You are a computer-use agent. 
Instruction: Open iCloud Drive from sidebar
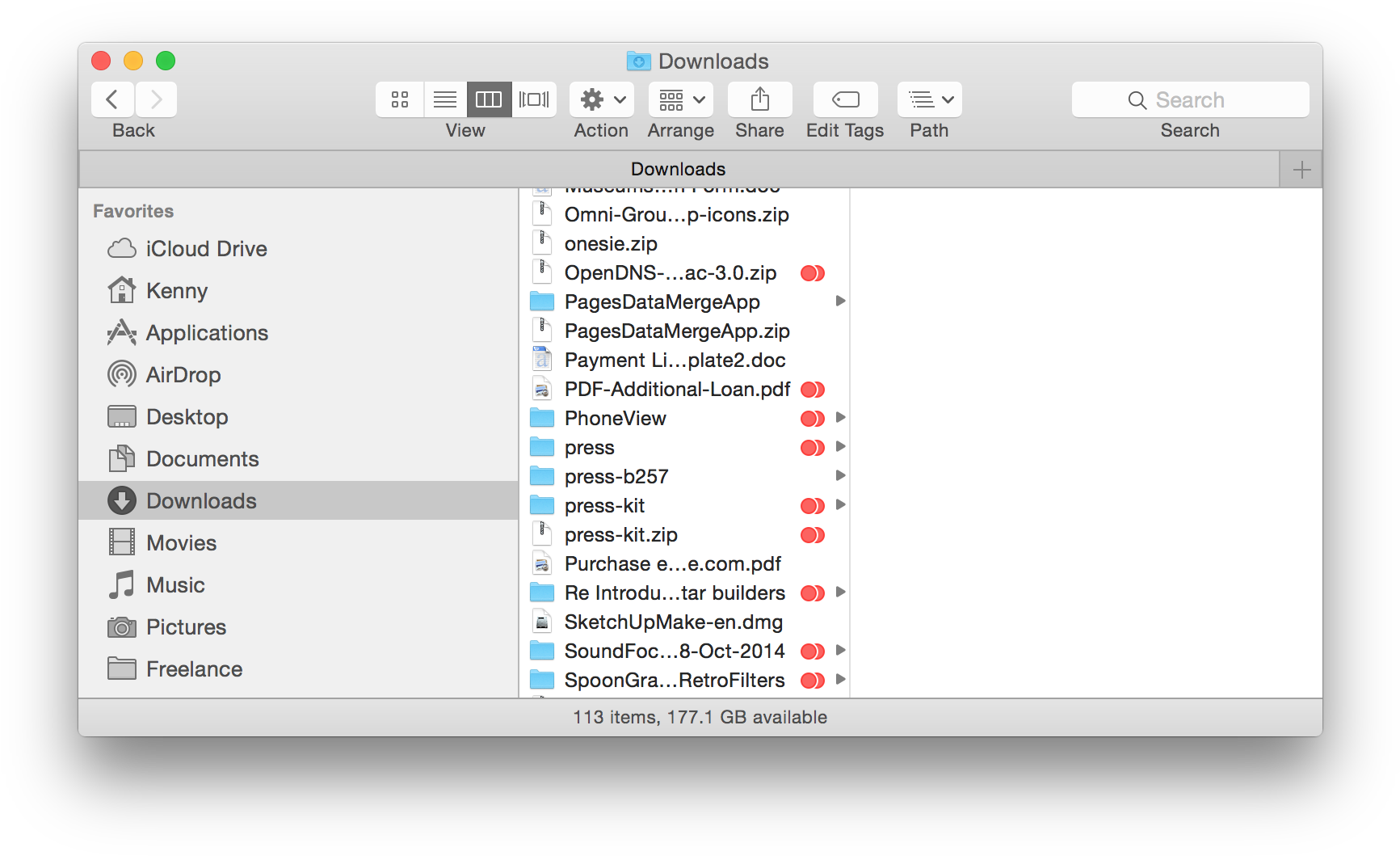tap(206, 249)
